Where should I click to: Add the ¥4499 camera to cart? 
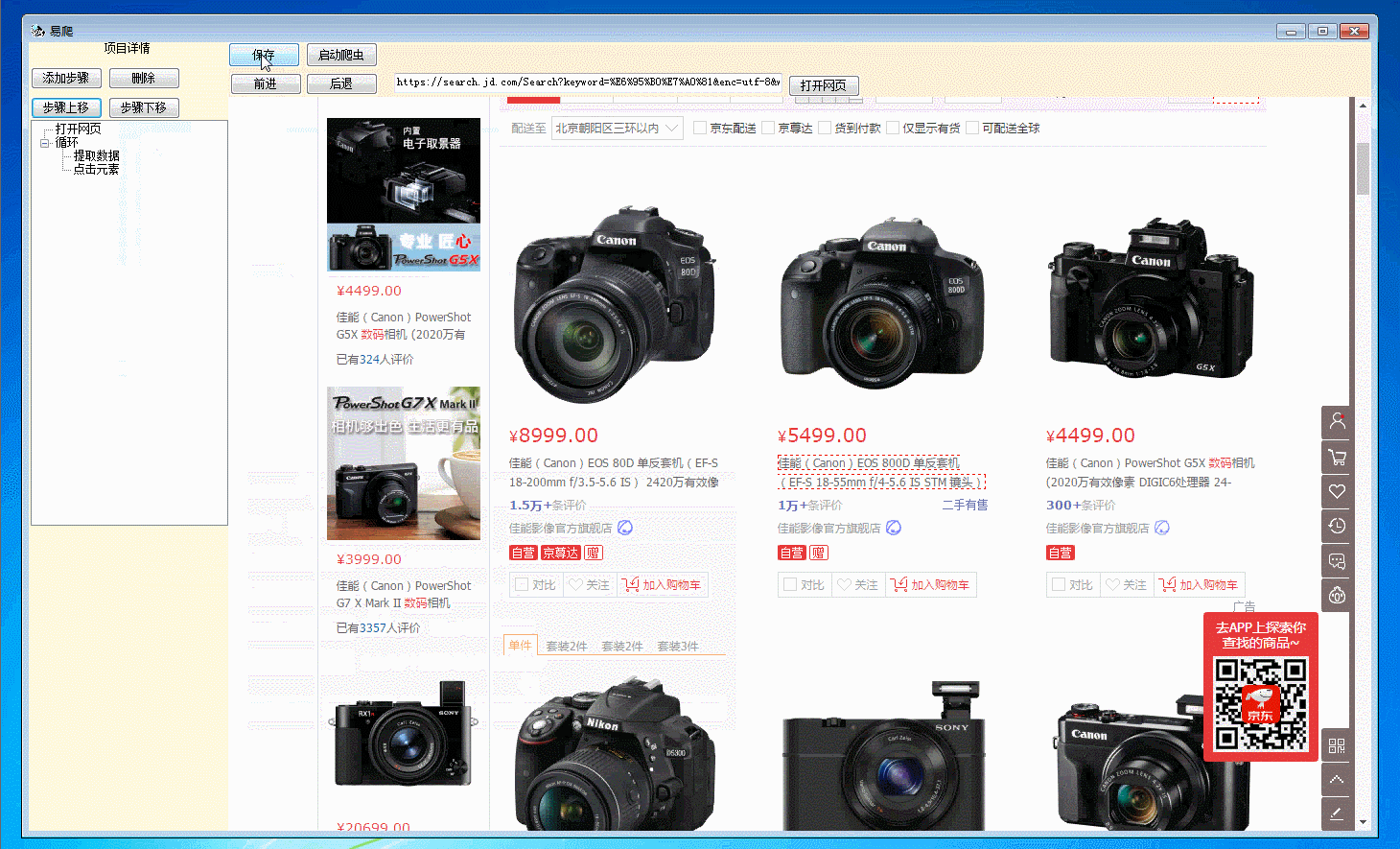coord(1199,585)
